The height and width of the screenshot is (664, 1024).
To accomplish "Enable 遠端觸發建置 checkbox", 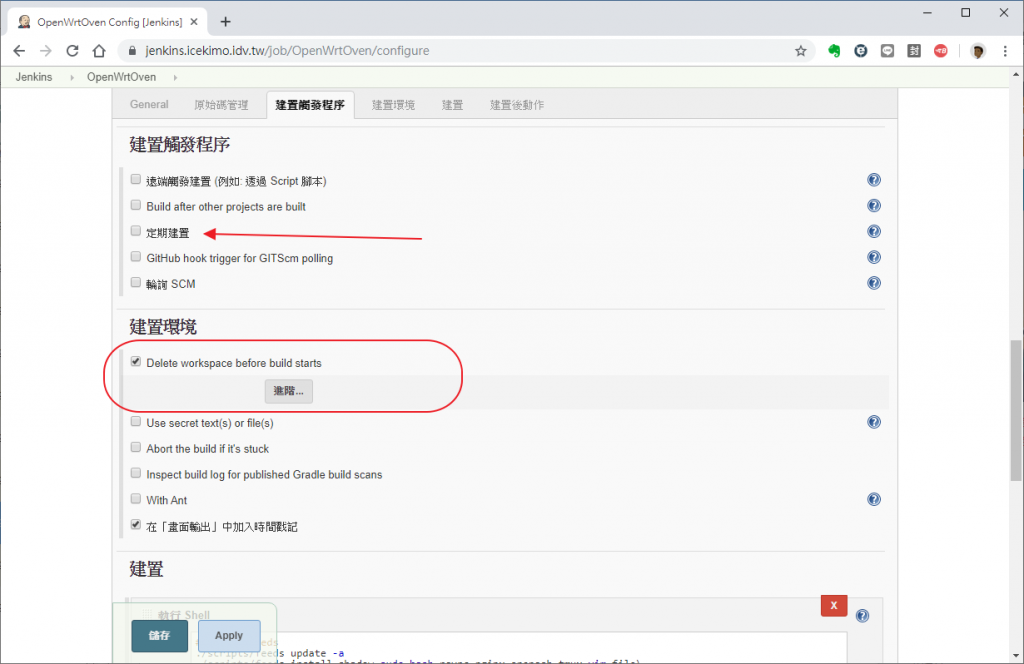I will tap(136, 180).
